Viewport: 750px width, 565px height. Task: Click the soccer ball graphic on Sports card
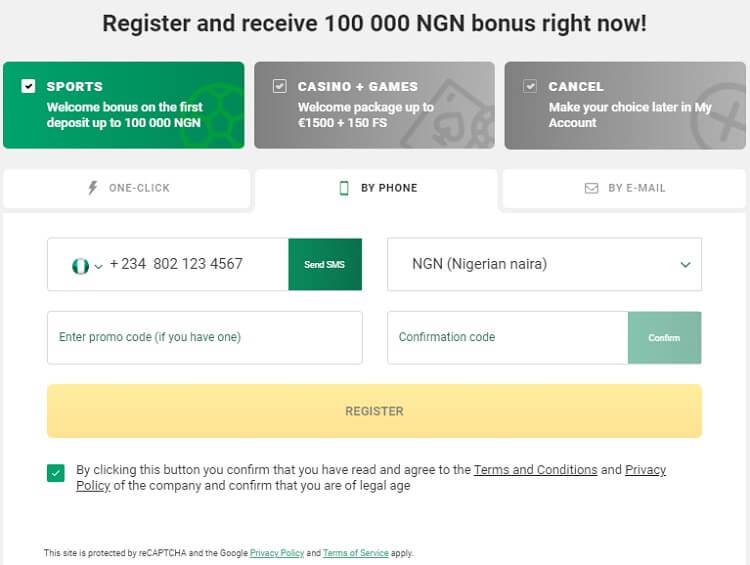(x=212, y=116)
